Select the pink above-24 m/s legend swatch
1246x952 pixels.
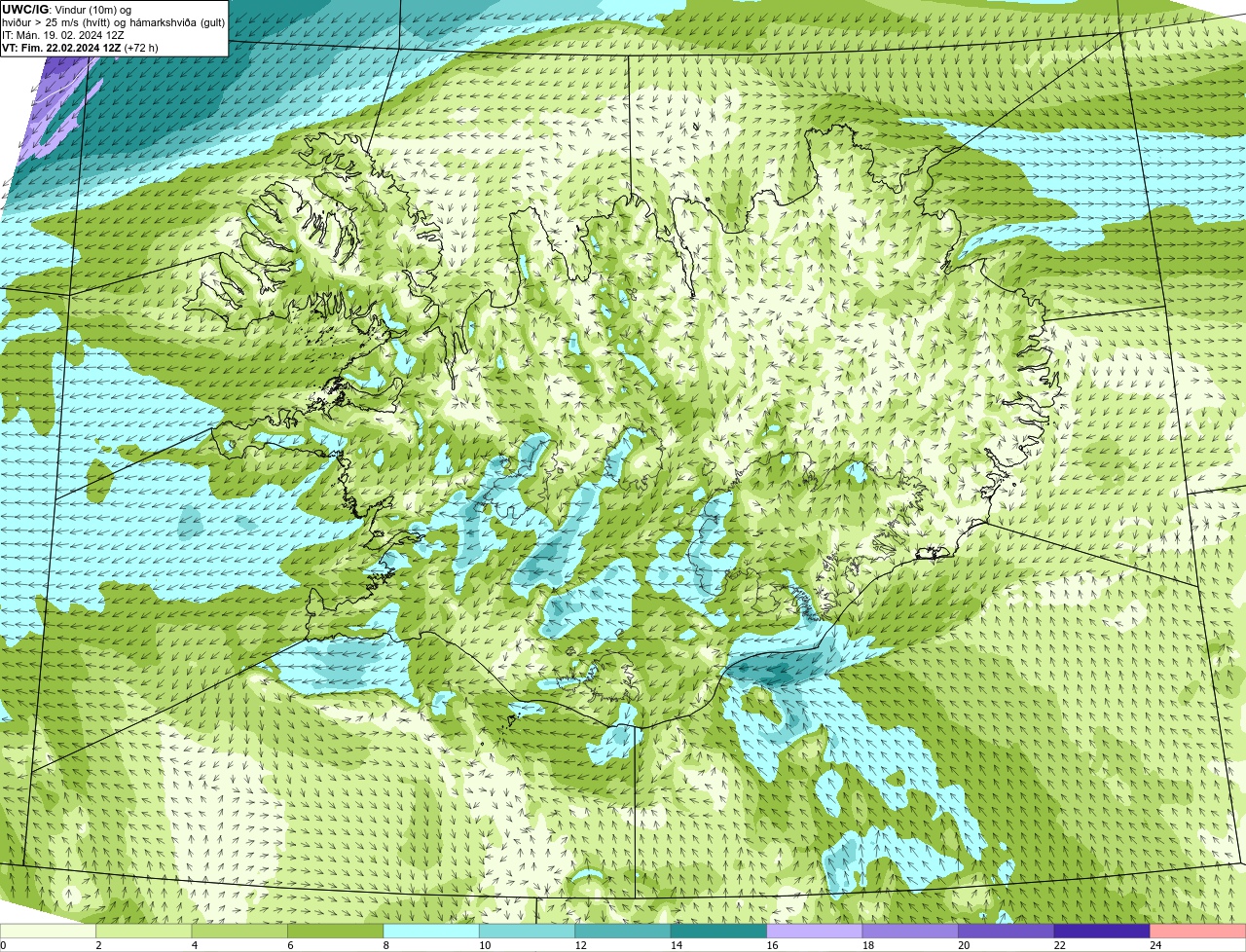pos(1198,932)
